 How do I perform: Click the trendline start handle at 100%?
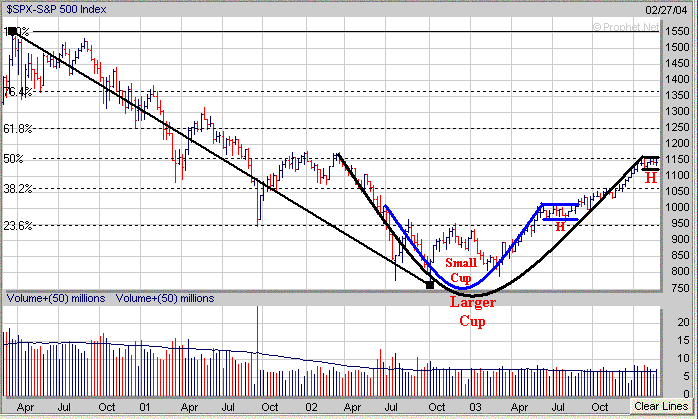coord(12,31)
